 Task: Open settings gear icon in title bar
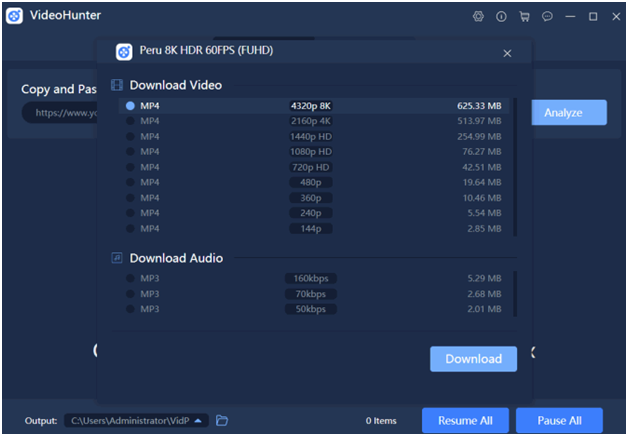pos(478,16)
